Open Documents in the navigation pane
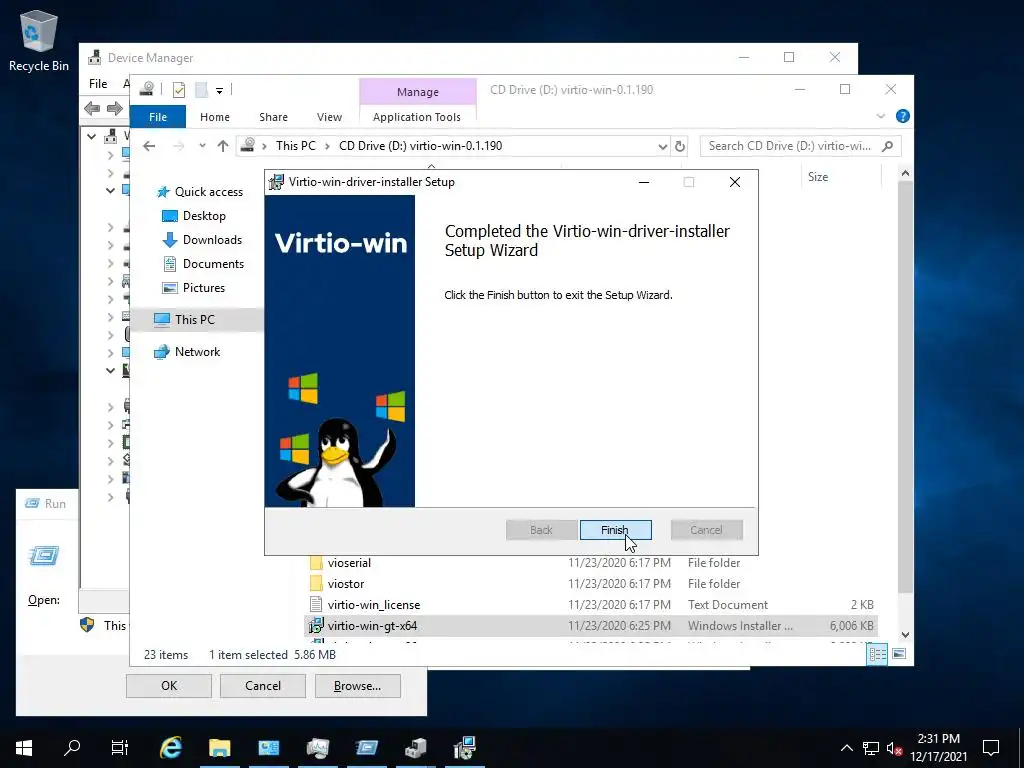 coord(213,264)
